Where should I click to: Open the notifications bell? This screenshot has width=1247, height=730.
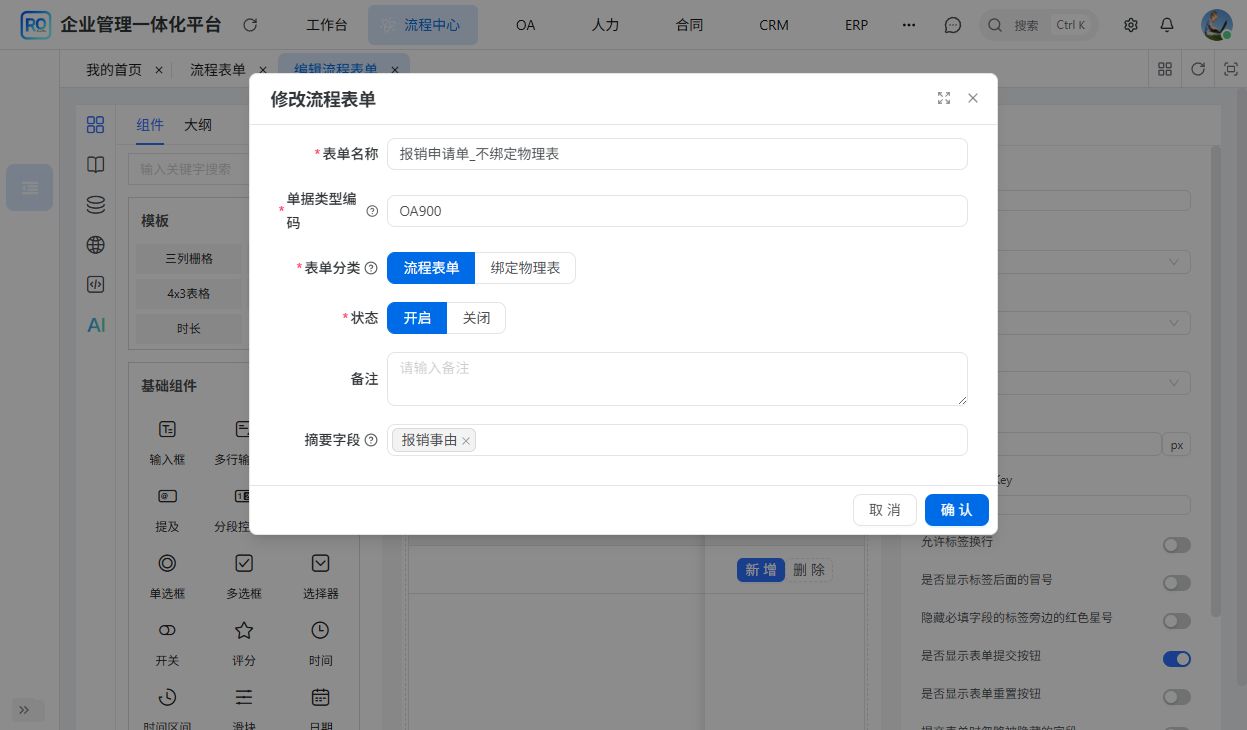[1167, 25]
